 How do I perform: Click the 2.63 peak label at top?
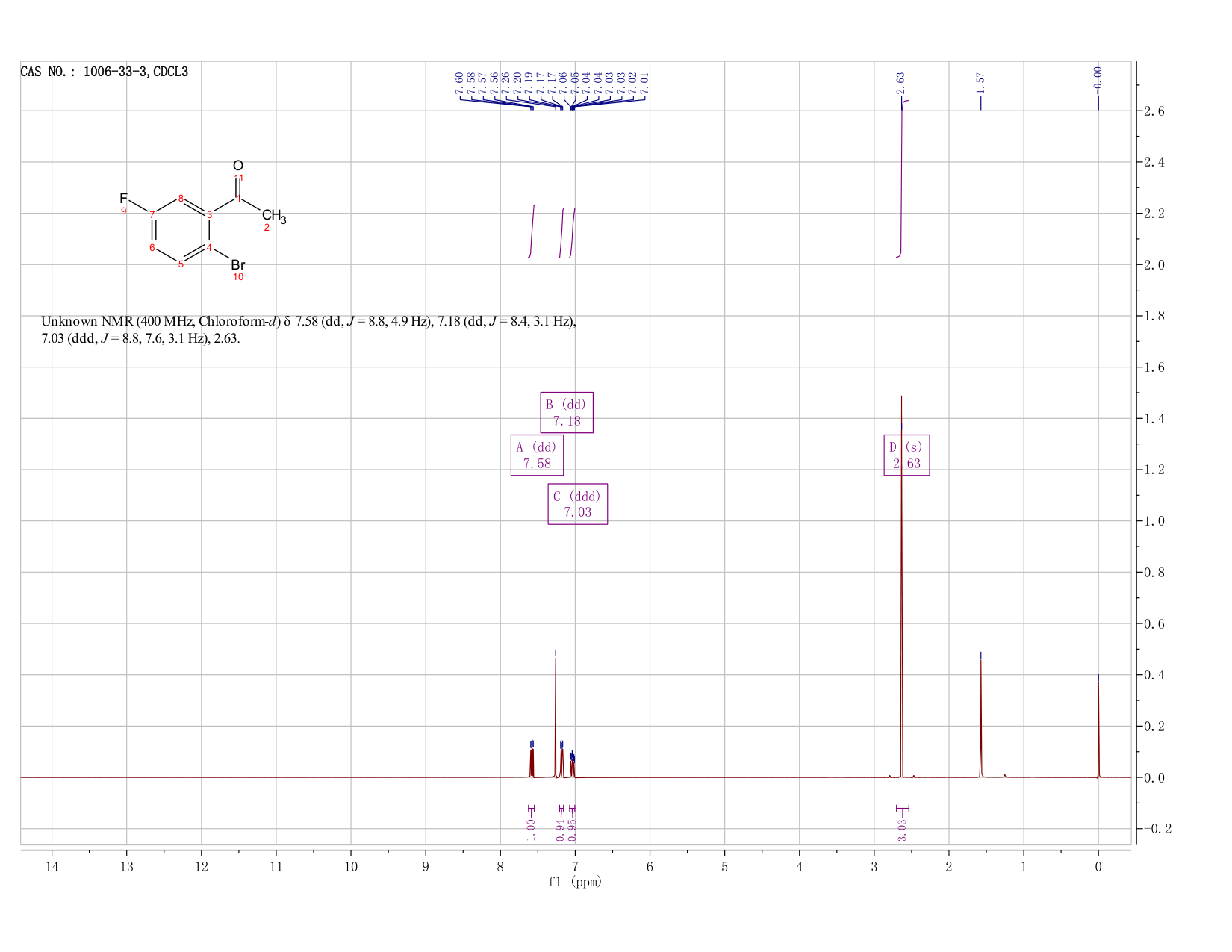(900, 82)
